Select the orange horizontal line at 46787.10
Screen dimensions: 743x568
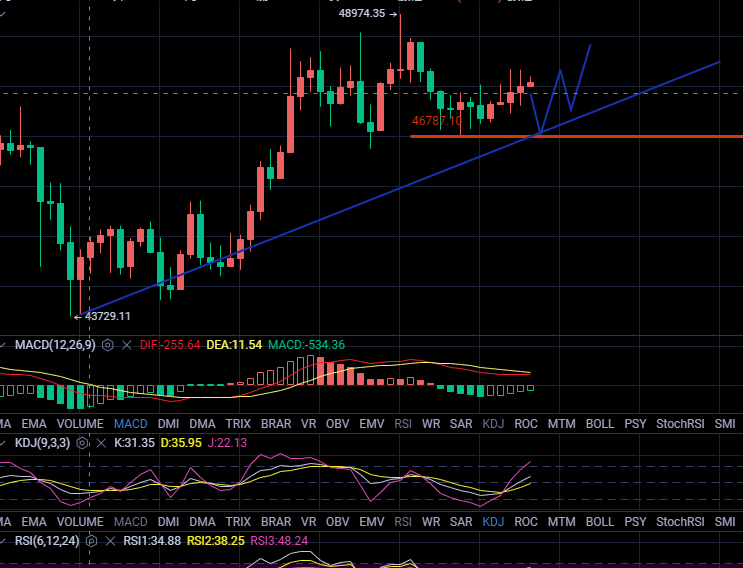tap(576, 136)
